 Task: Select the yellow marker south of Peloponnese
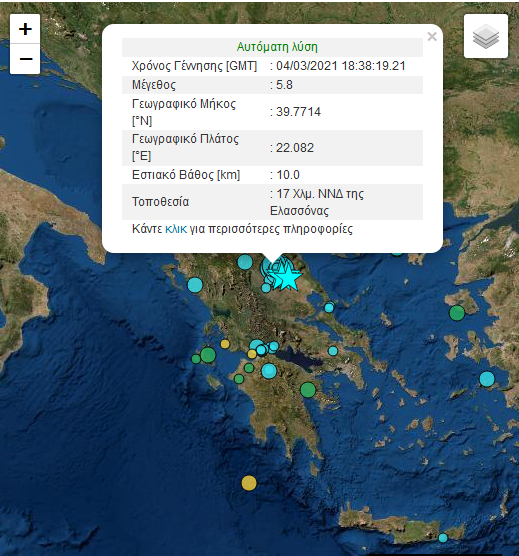(x=249, y=483)
